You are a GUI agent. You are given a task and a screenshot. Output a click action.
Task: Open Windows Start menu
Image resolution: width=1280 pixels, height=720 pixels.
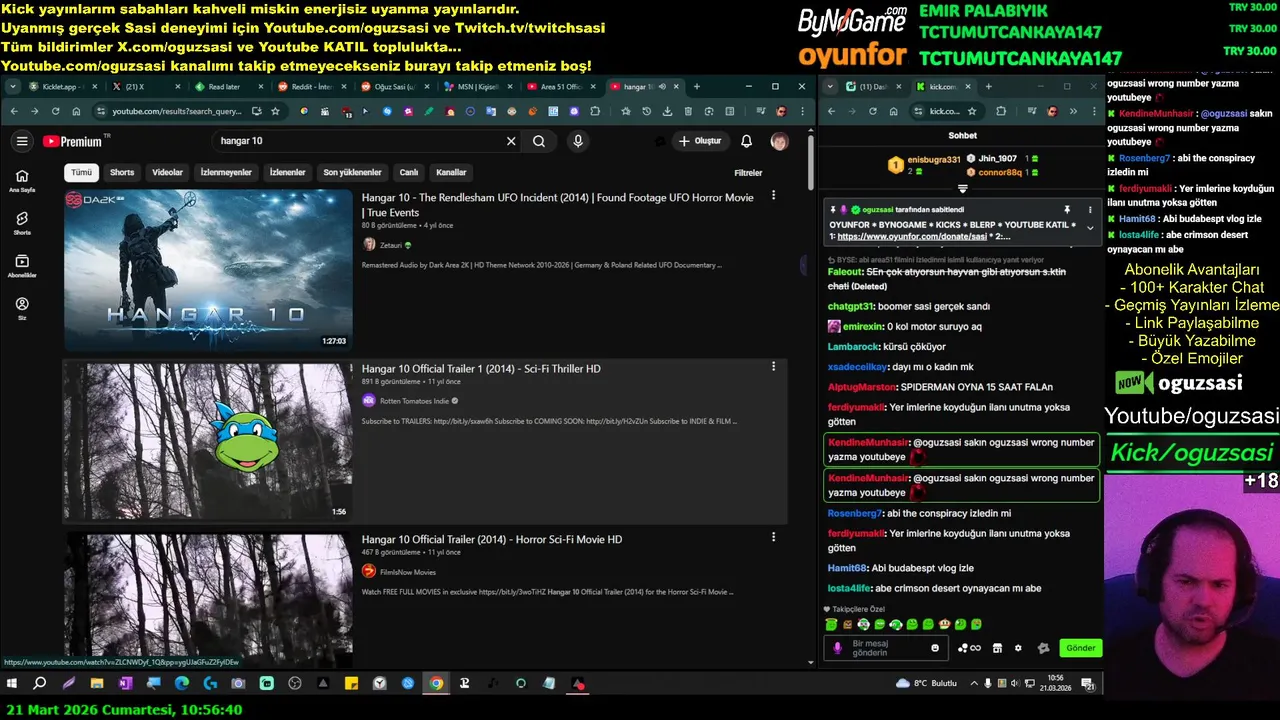pos(12,684)
